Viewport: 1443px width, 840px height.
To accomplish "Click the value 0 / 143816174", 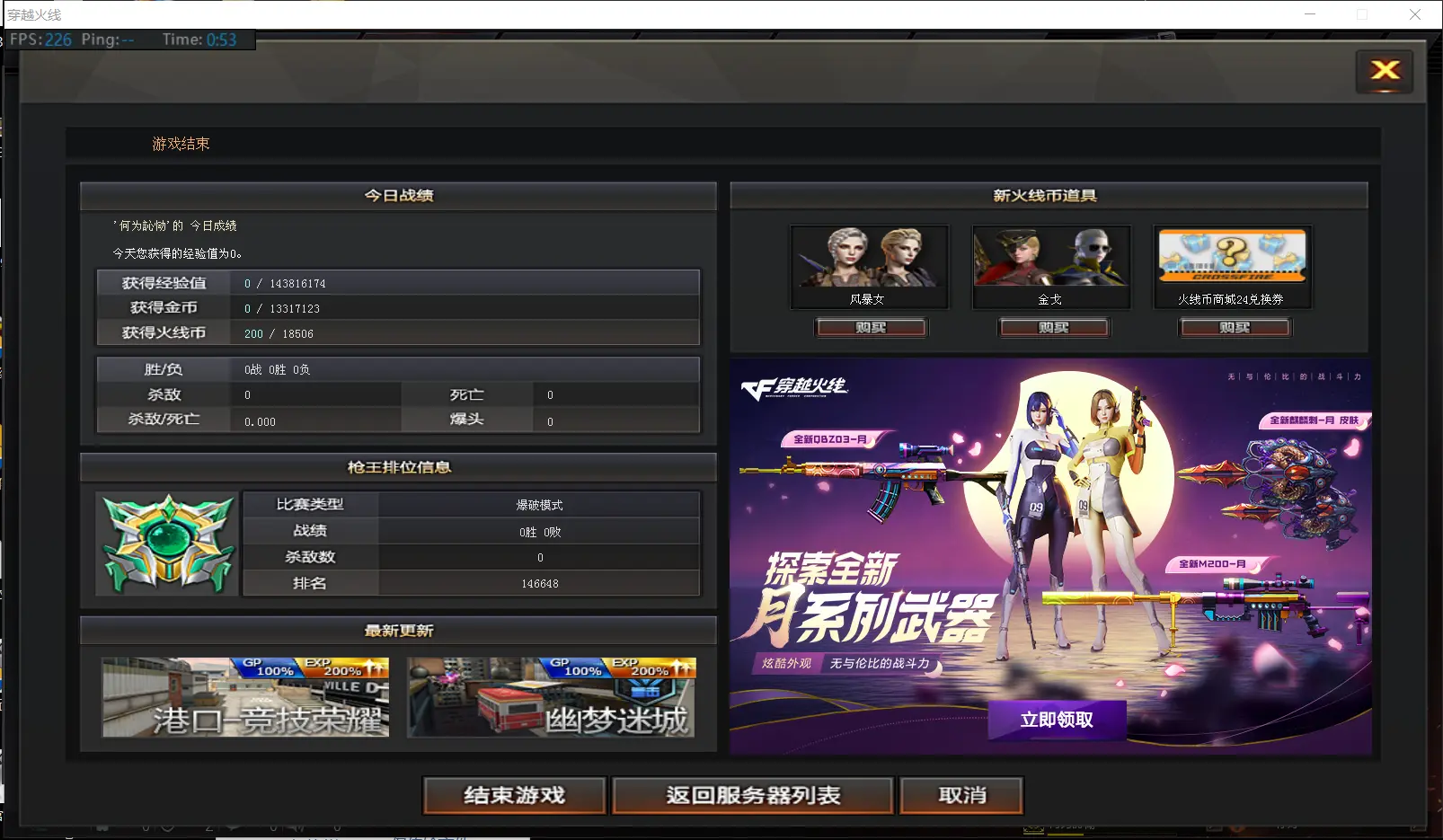I will 285,284.
